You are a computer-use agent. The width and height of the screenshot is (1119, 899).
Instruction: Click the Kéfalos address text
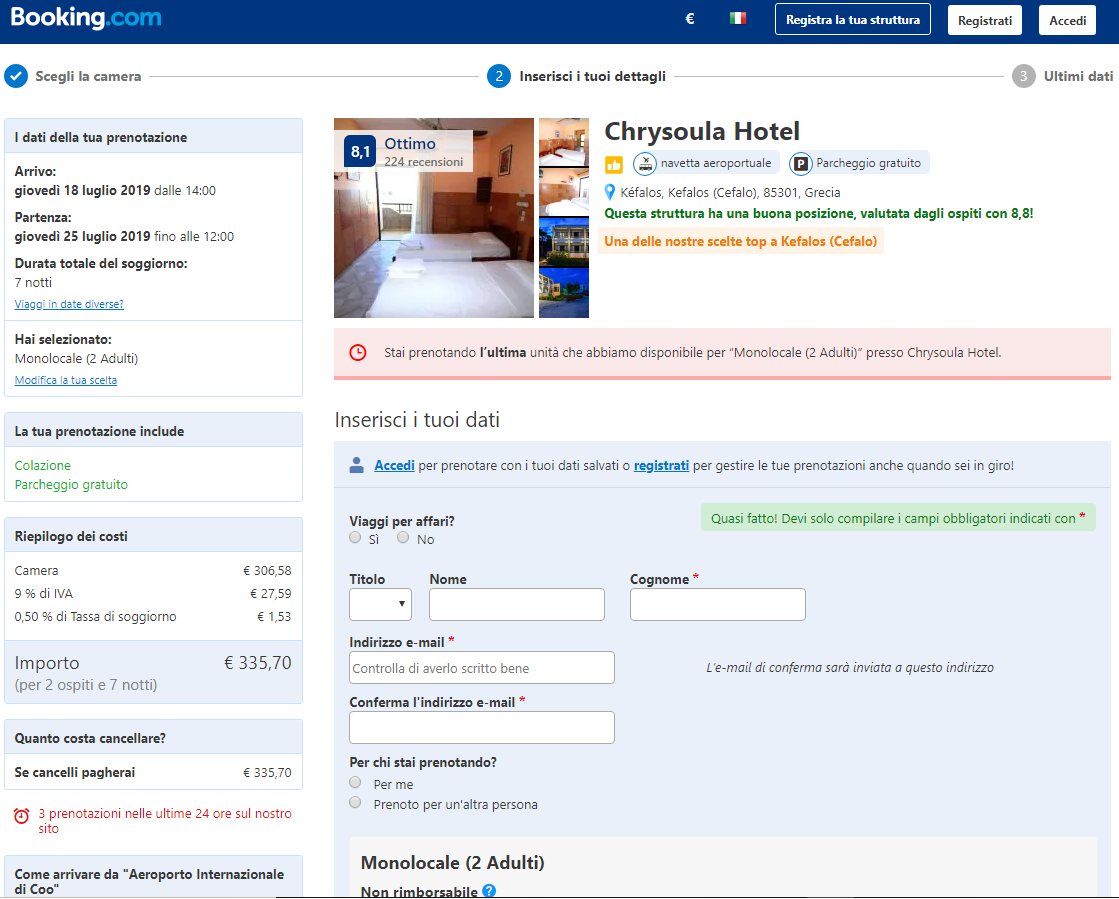730,193
